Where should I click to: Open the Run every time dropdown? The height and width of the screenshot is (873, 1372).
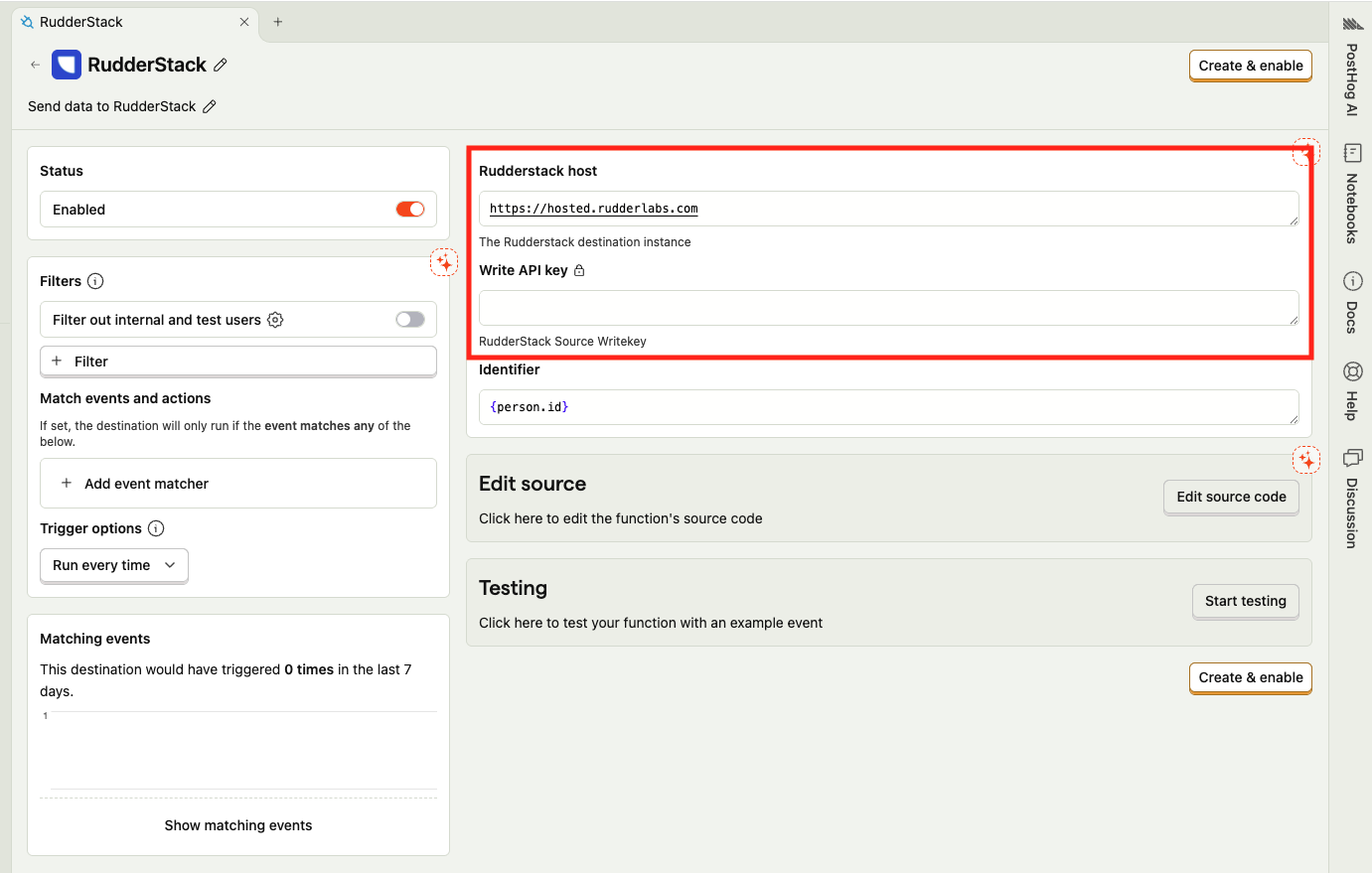(114, 565)
